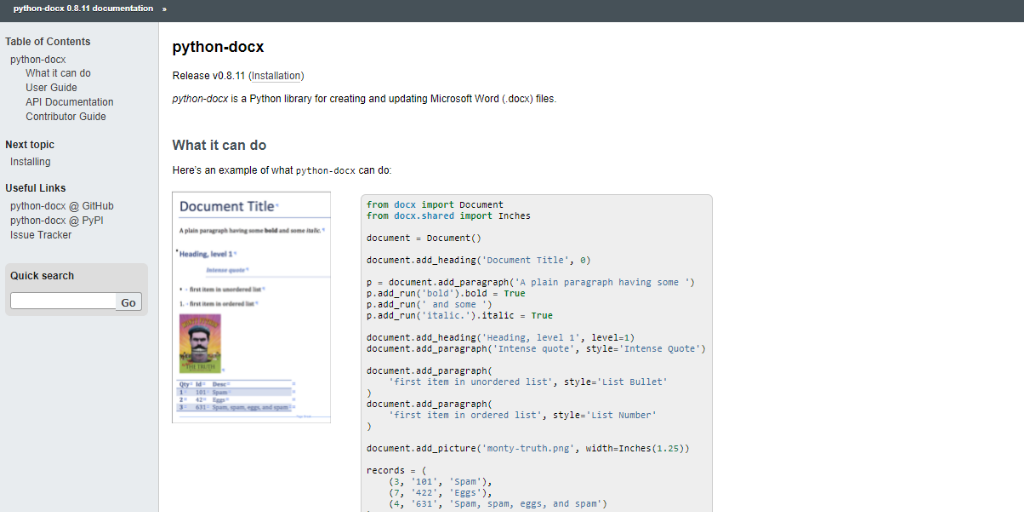Click the 'Intense quote' add_paragraph code line
Viewport: 1024px width, 512px height.
pos(536,349)
